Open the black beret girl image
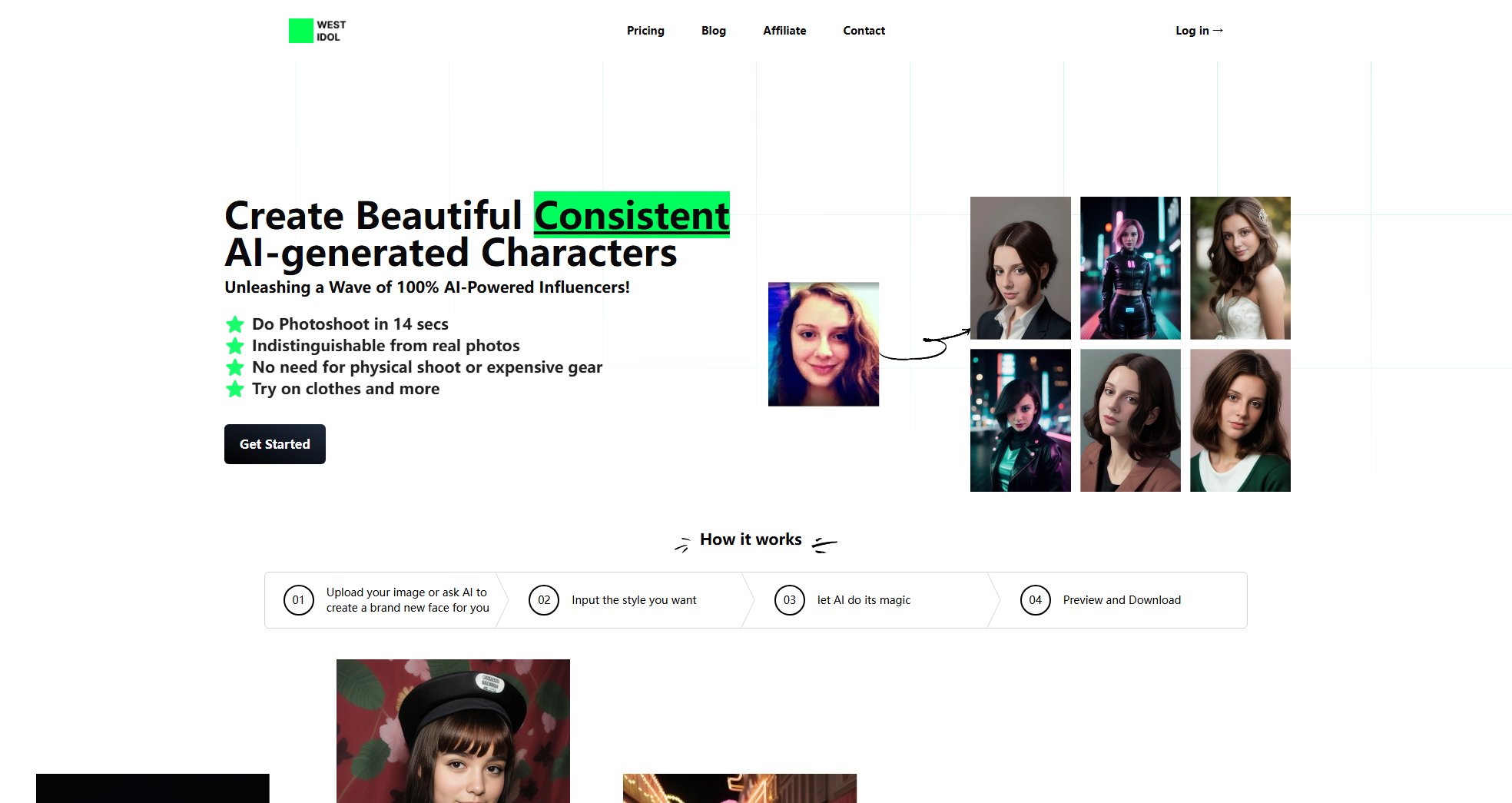The height and width of the screenshot is (803, 1512). click(x=453, y=731)
